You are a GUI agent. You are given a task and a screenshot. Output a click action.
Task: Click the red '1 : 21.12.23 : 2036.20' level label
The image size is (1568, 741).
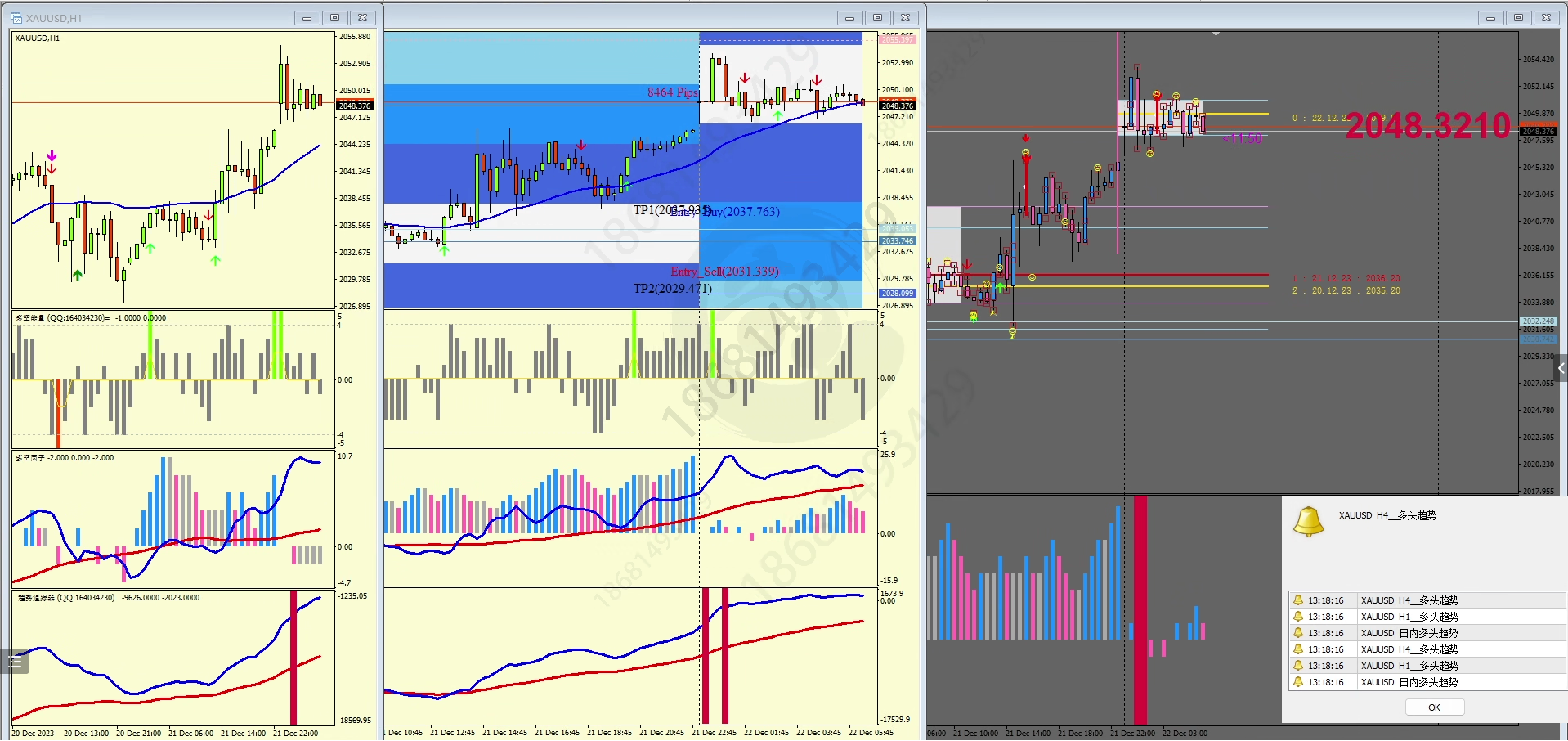tap(1346, 278)
